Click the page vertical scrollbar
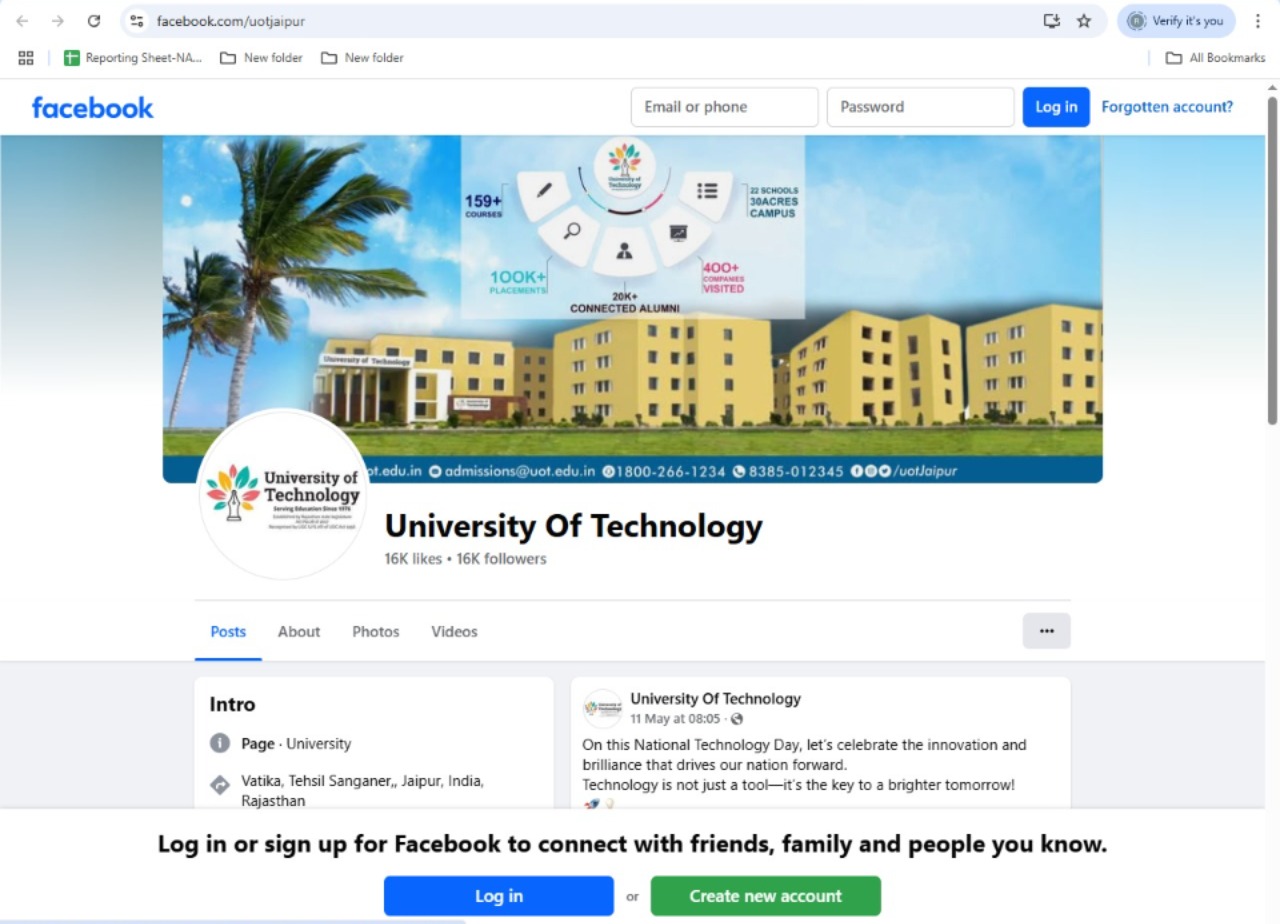This screenshot has width=1280, height=924. 1272,260
